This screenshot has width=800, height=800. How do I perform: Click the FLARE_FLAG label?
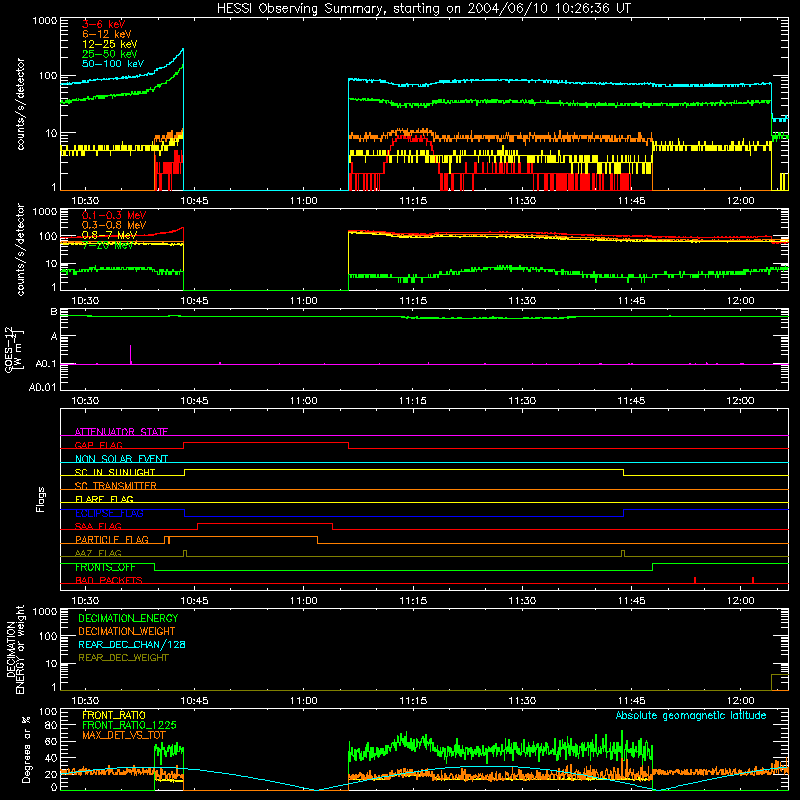click(104, 499)
